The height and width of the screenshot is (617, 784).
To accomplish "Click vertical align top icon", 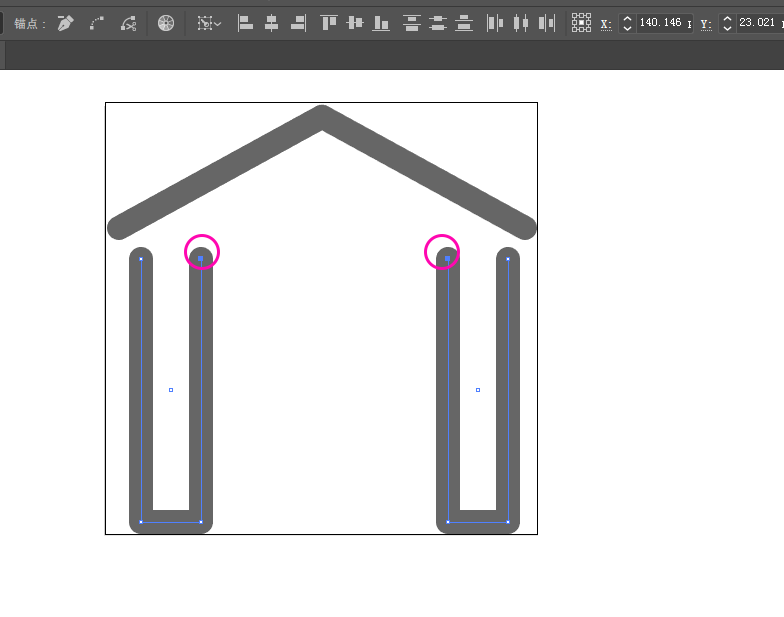I will pyautogui.click(x=328, y=23).
